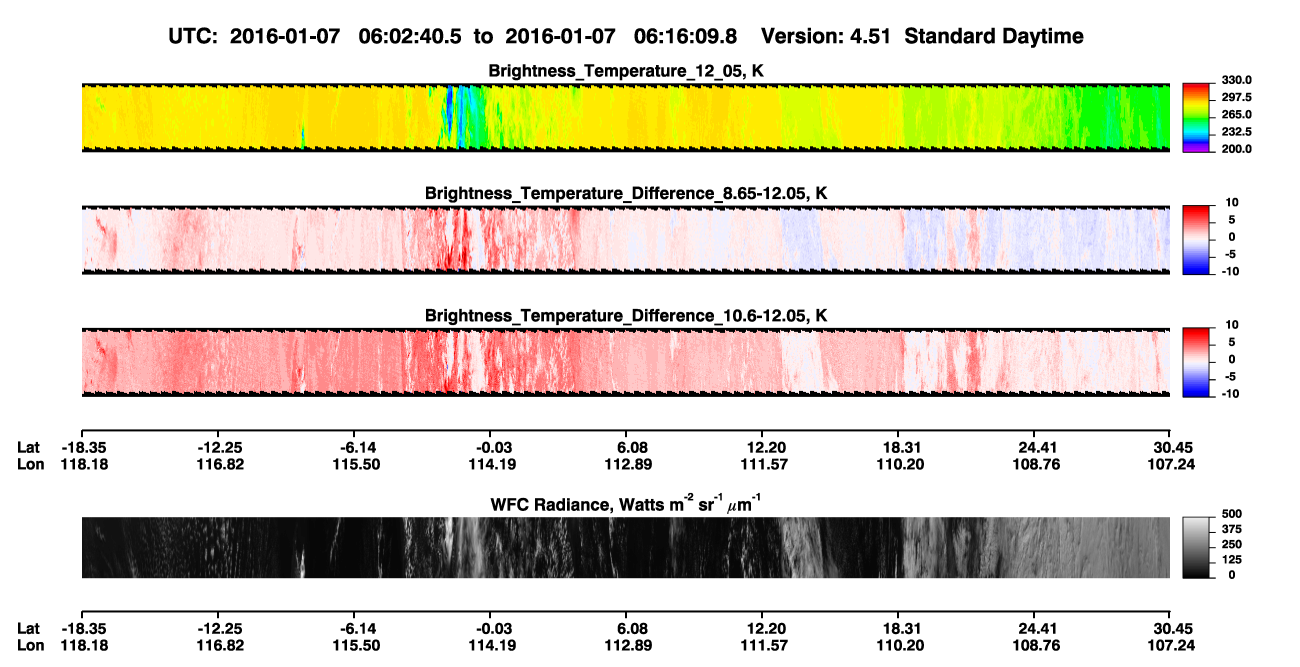Image resolution: width=1300 pixels, height=667 pixels.
Task: Click latitude 18.31 on the axis under the WFC Radiance strip
Action: (900, 629)
